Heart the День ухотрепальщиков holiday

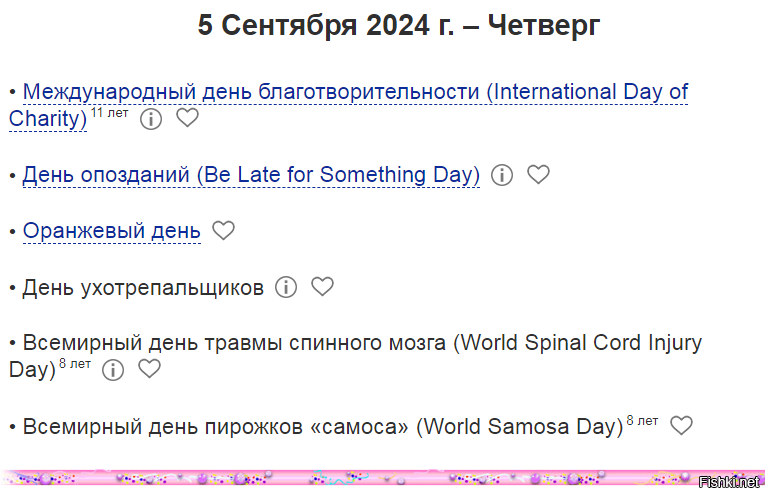pos(322,286)
